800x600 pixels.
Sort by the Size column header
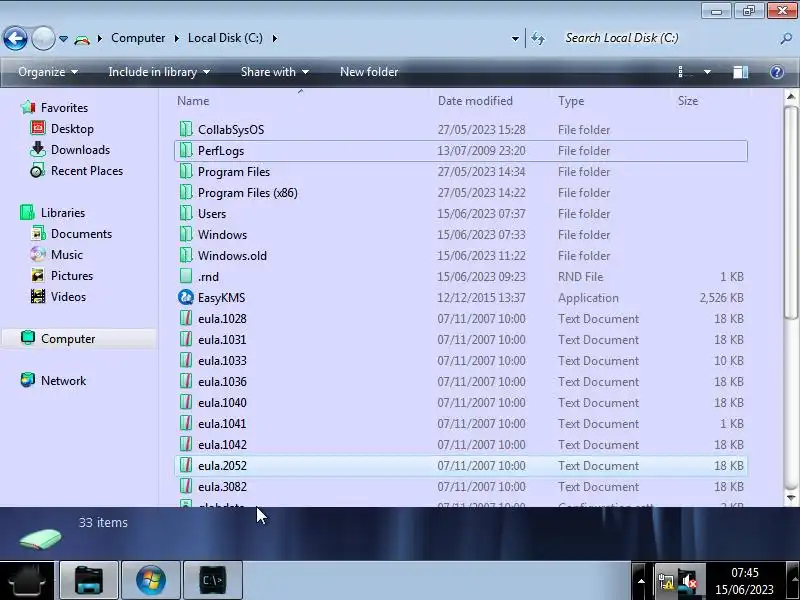click(688, 101)
